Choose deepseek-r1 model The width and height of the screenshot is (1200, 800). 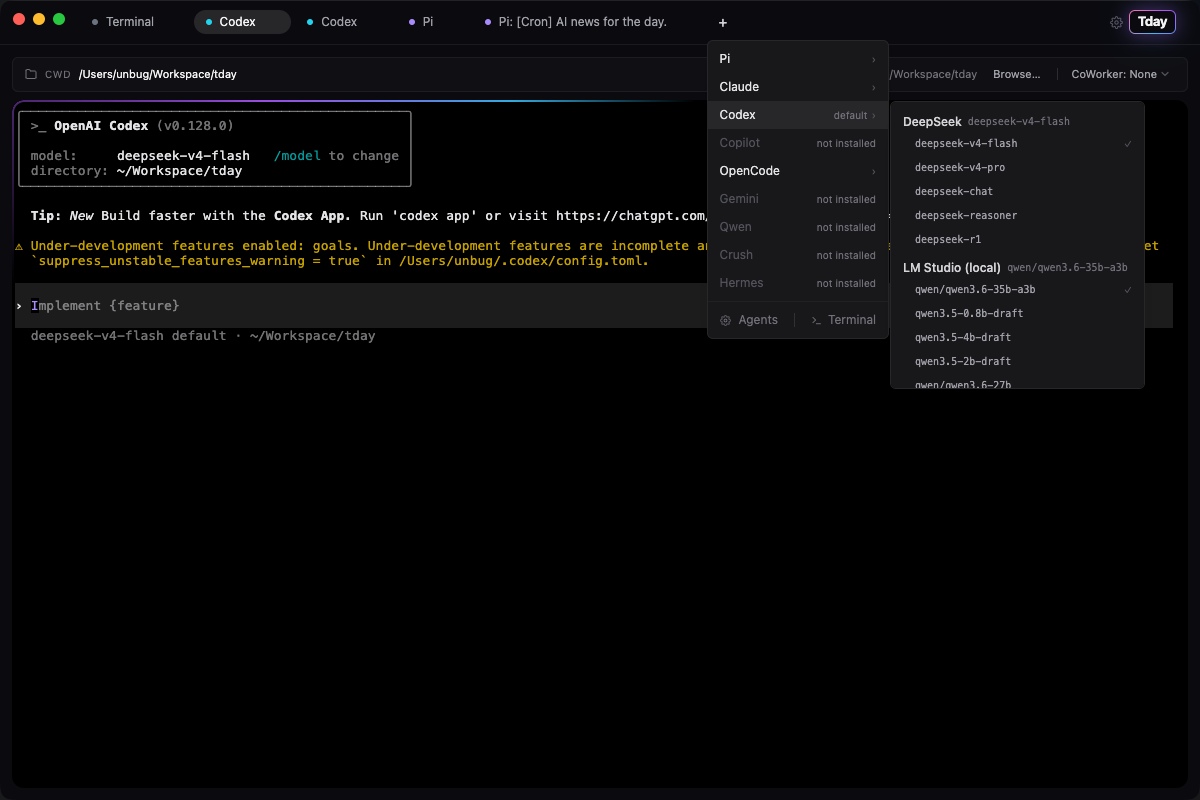point(1017,239)
